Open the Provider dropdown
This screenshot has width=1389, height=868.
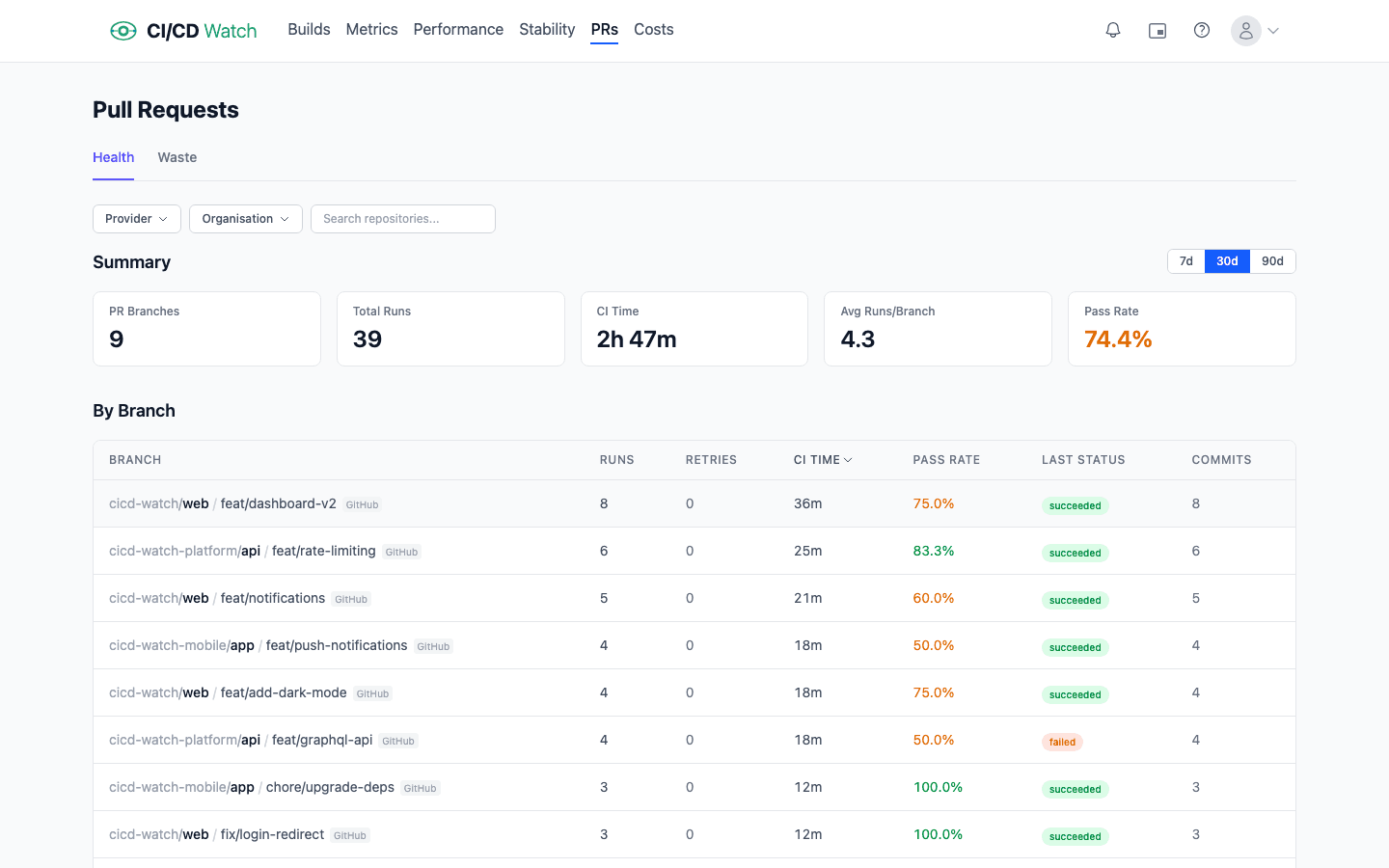click(x=136, y=219)
